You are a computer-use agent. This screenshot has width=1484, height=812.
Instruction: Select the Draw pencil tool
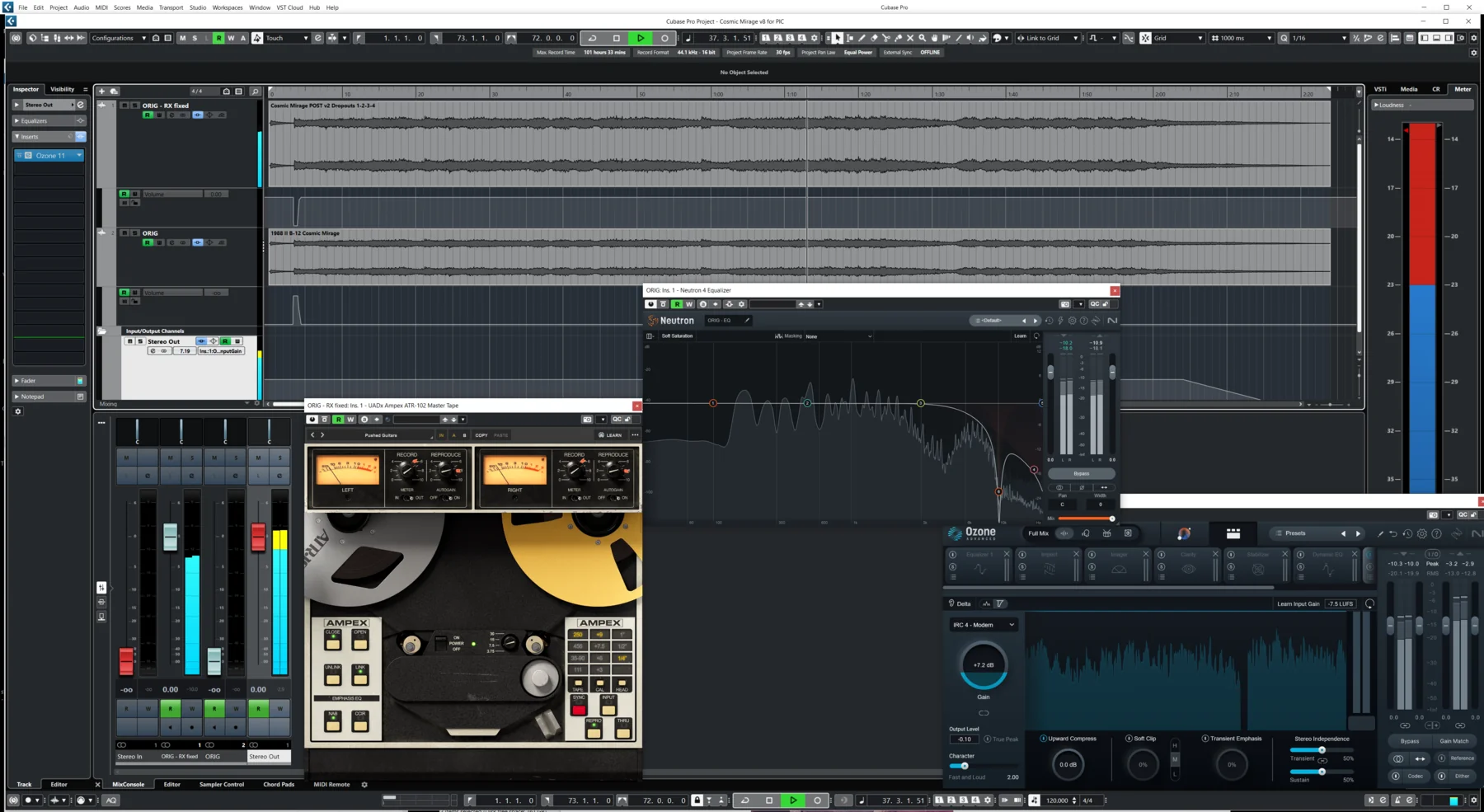click(862, 38)
